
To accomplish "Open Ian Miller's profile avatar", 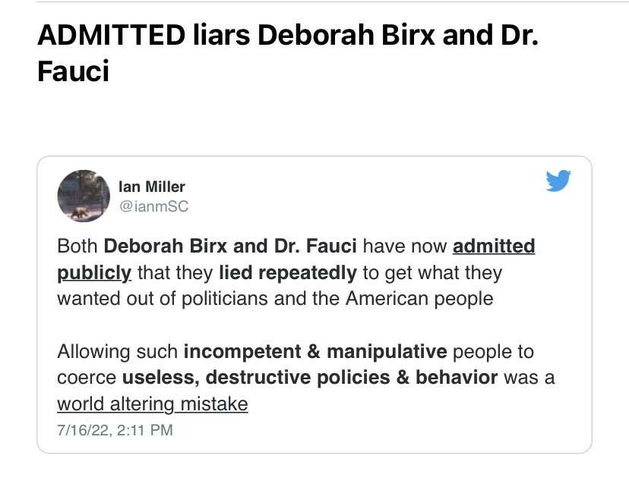I will point(83,196).
